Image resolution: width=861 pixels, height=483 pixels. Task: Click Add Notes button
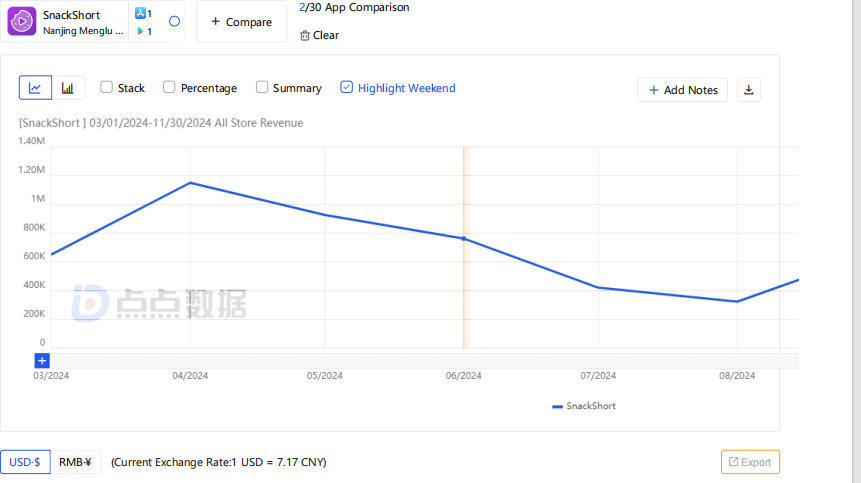683,90
